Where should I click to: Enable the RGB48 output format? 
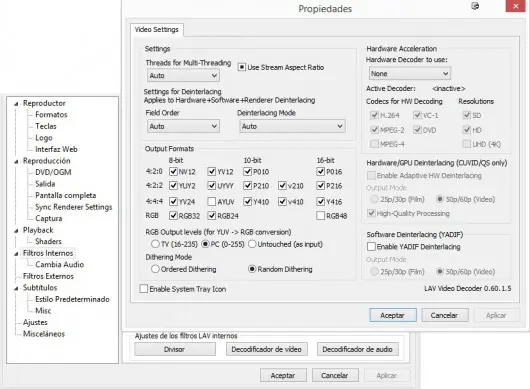click(x=320, y=215)
